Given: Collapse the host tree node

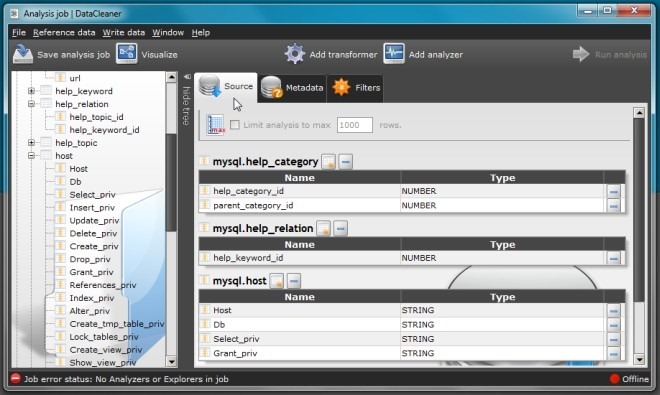Looking at the screenshot, I should pos(31,155).
